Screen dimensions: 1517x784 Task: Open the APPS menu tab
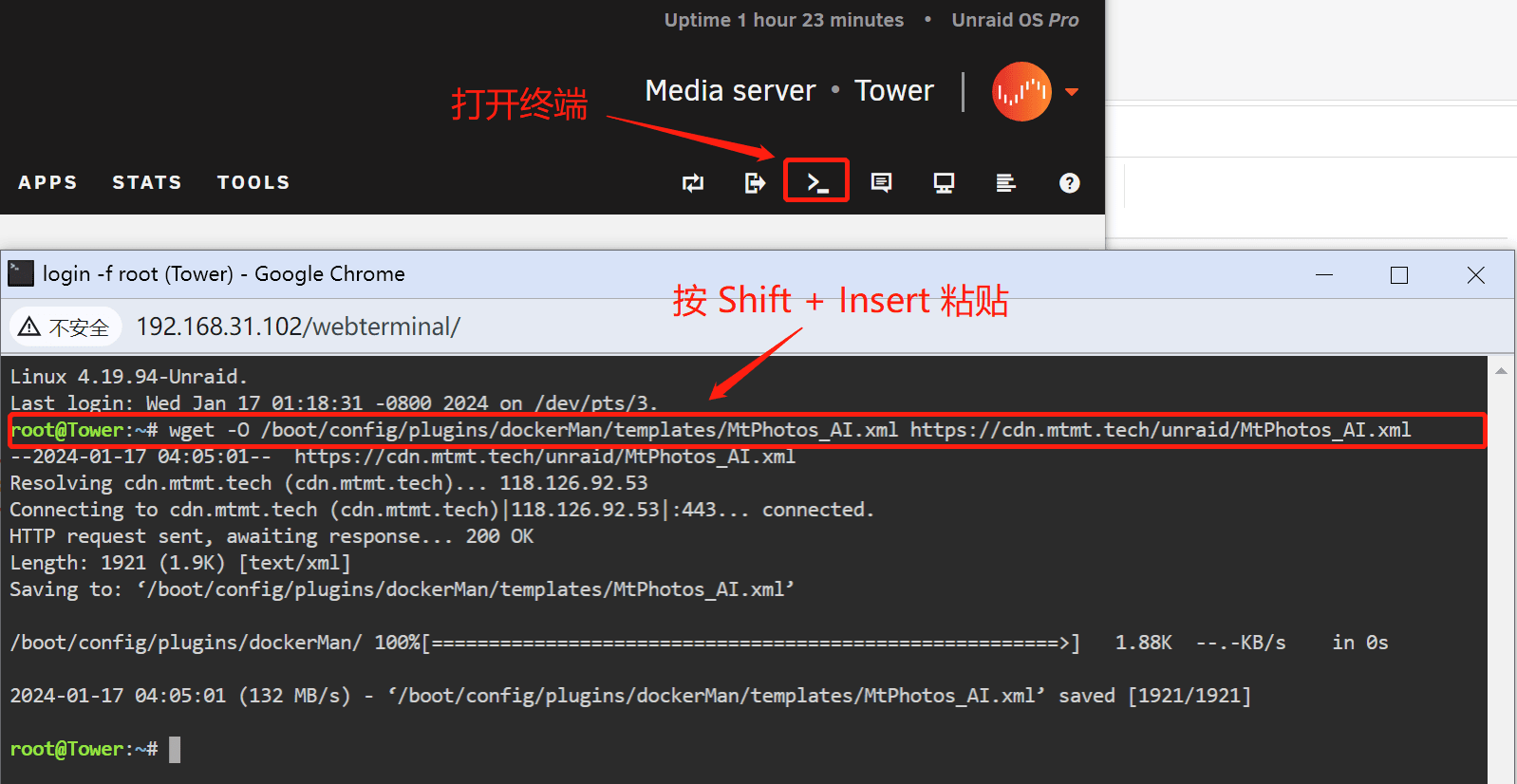(47, 182)
